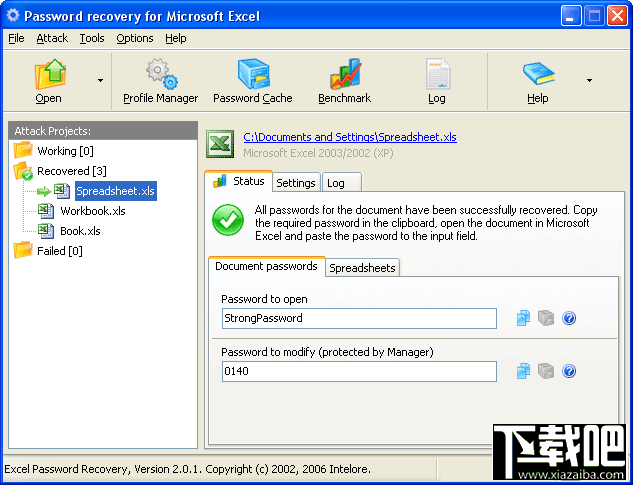Viewport: 633px width, 485px height.
Task: Click the Open toolbar icon
Action: 50,74
